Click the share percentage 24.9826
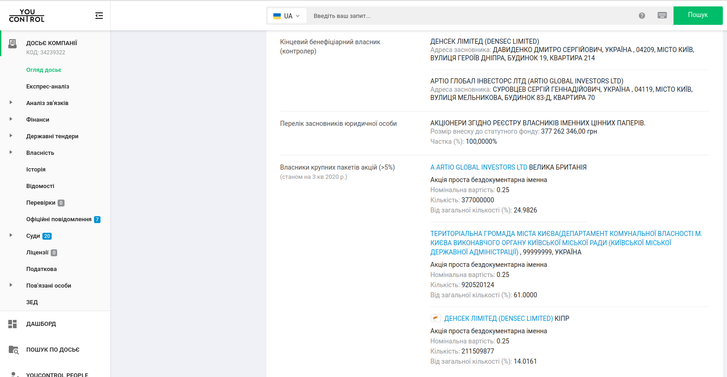727x377 pixels. point(525,210)
